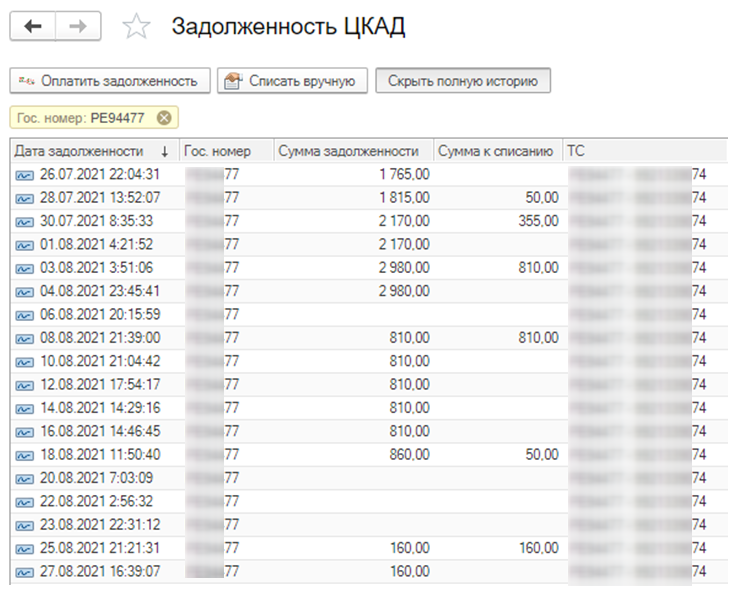The width and height of the screenshot is (734, 592).
Task: Click record icon for 10.08.2021 21:04:42
Action: click(24, 362)
